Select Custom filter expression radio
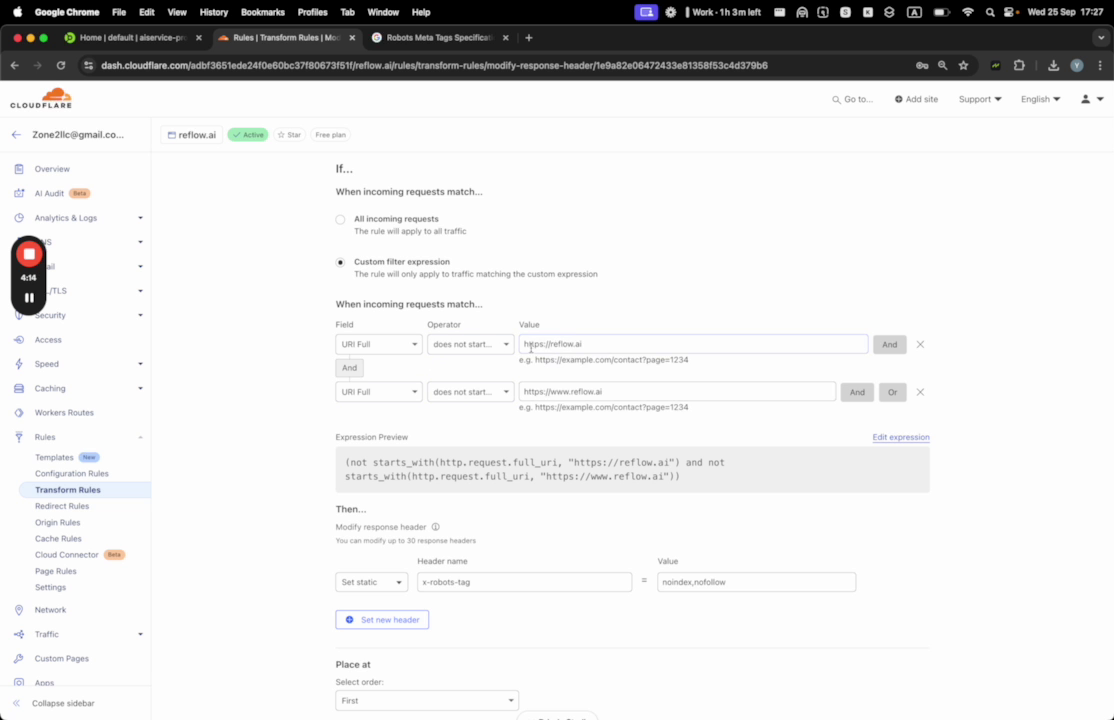This screenshot has height=720, width=1114. click(x=340, y=262)
